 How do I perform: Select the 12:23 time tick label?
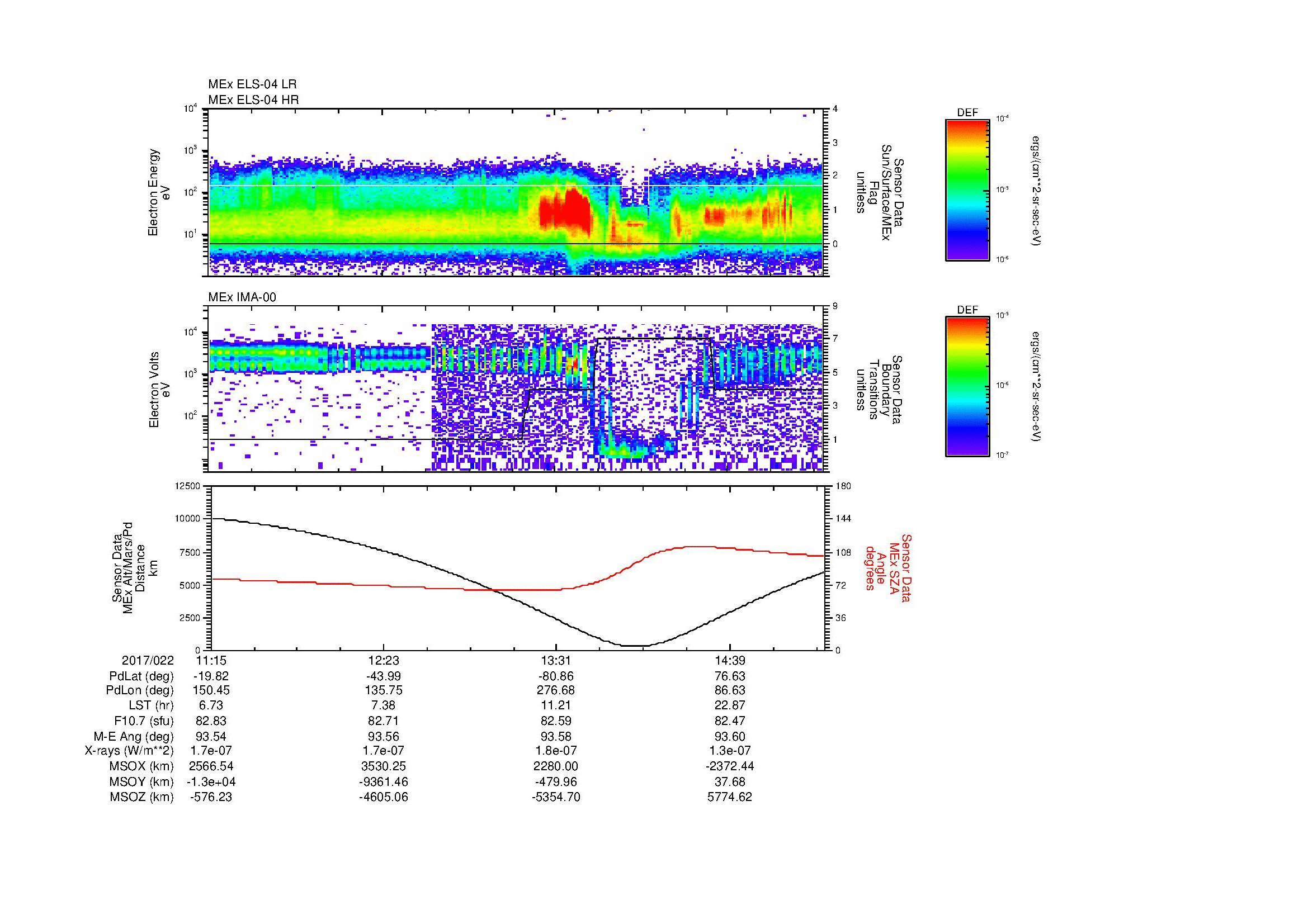coord(384,661)
